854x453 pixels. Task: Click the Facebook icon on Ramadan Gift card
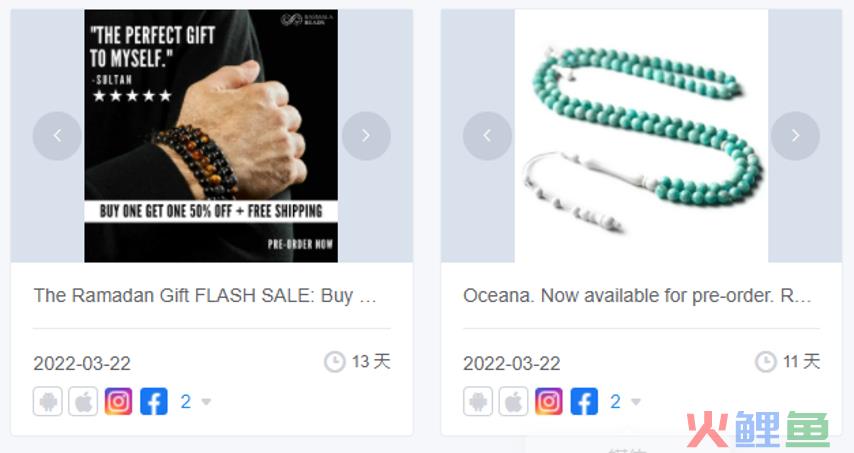click(154, 402)
